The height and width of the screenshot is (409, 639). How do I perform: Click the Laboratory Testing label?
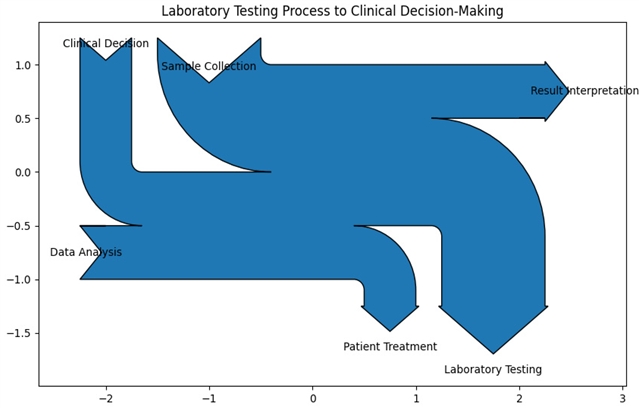pyautogui.click(x=493, y=370)
